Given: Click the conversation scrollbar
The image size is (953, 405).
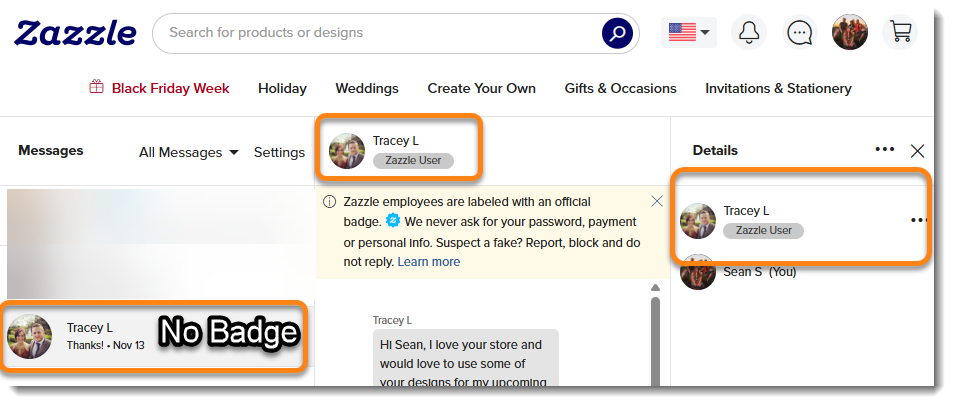Looking at the screenshot, I should tap(656, 340).
